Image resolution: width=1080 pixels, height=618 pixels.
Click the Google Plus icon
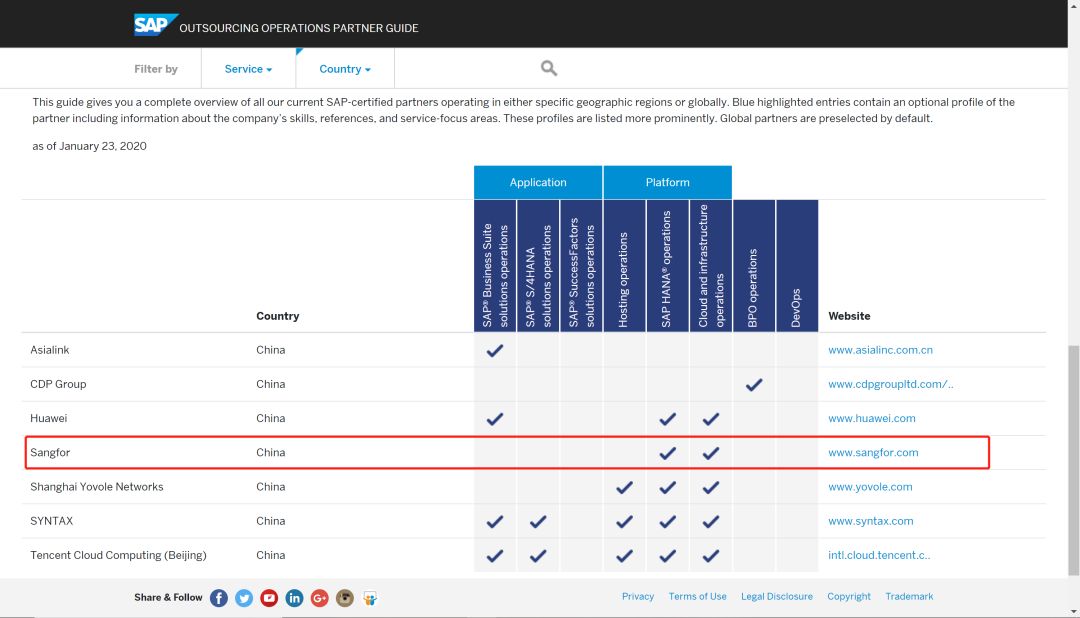click(x=320, y=598)
